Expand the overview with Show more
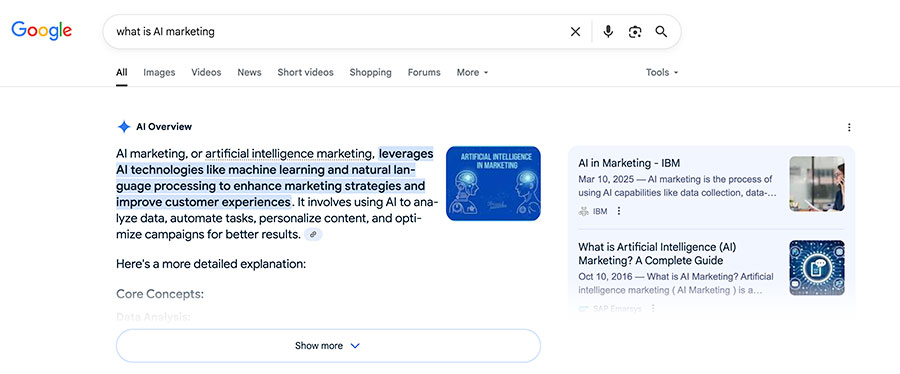The width and height of the screenshot is (900, 374). (328, 345)
